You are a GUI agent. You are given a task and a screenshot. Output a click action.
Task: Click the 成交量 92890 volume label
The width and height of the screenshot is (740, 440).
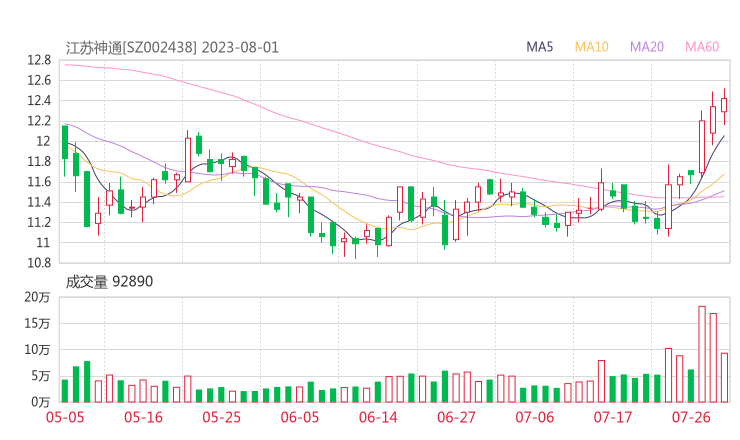tap(109, 282)
